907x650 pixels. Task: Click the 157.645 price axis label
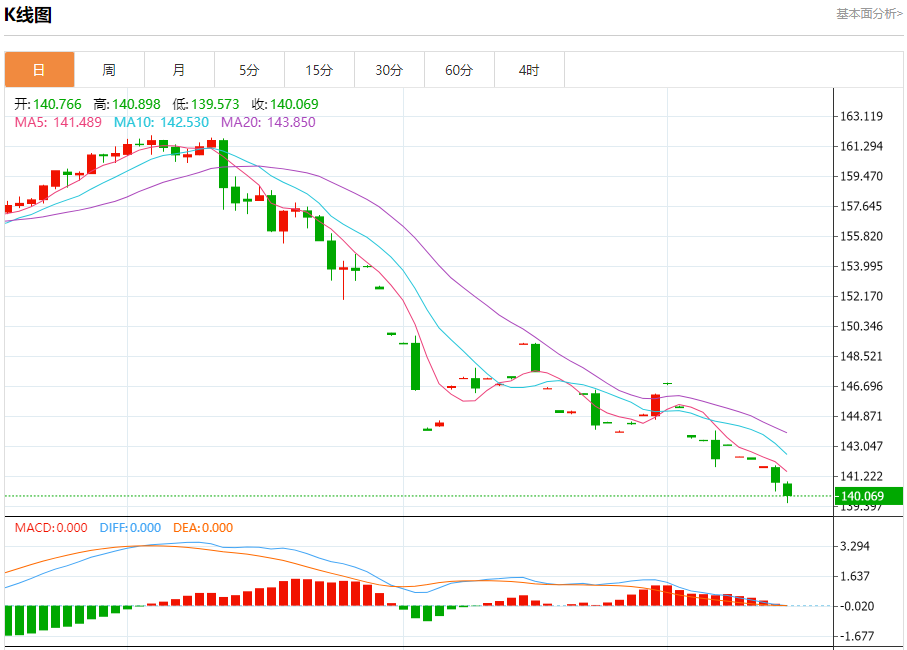(861, 206)
